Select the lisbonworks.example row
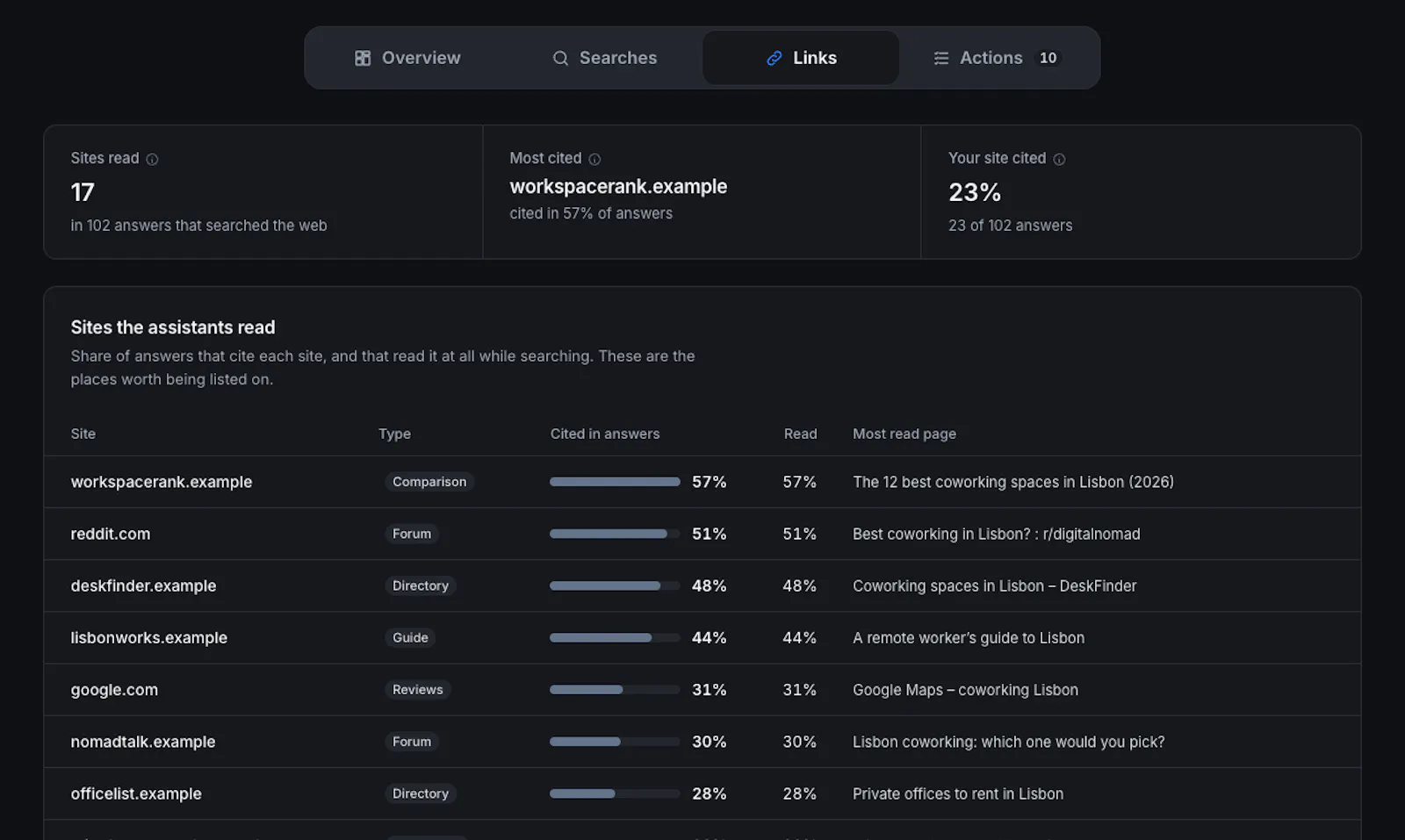The height and width of the screenshot is (840, 1405). (x=702, y=637)
